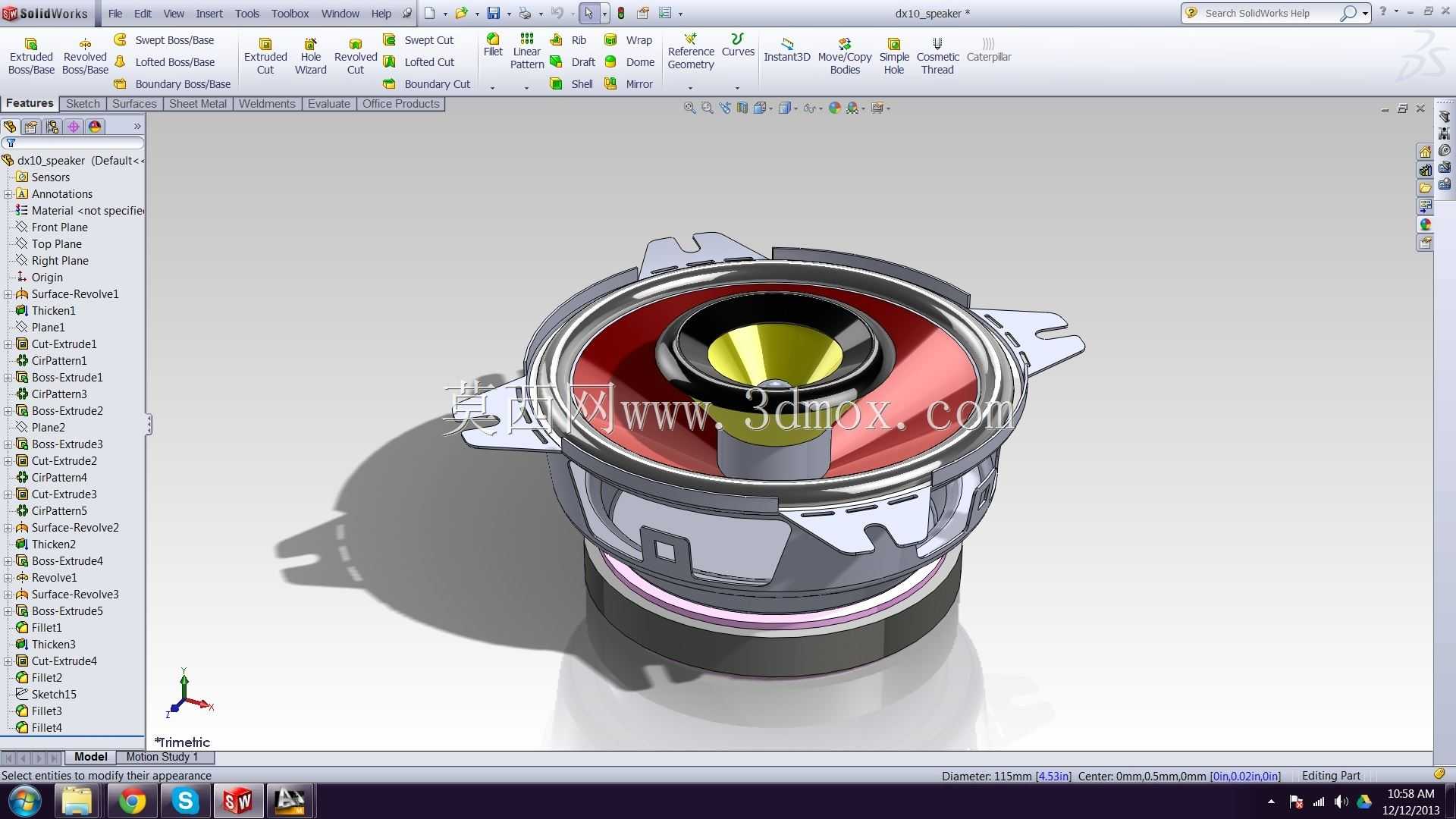This screenshot has width=1456, height=819.
Task: Open the PropertyManager tab
Action: tap(31, 127)
